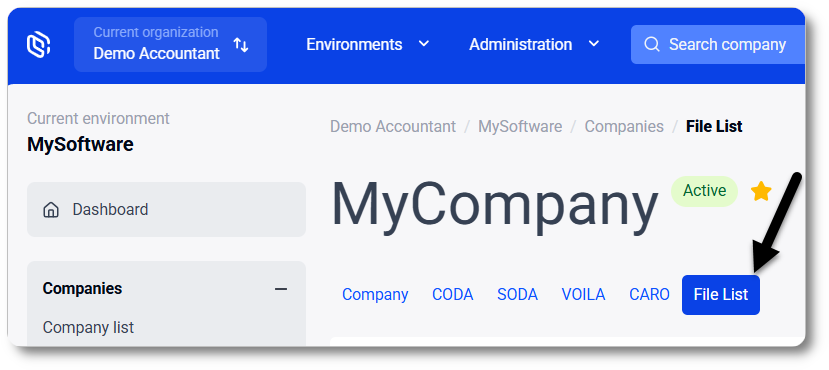This screenshot has height=370, width=829.
Task: Switch to the CODA tab
Action: tap(453, 295)
